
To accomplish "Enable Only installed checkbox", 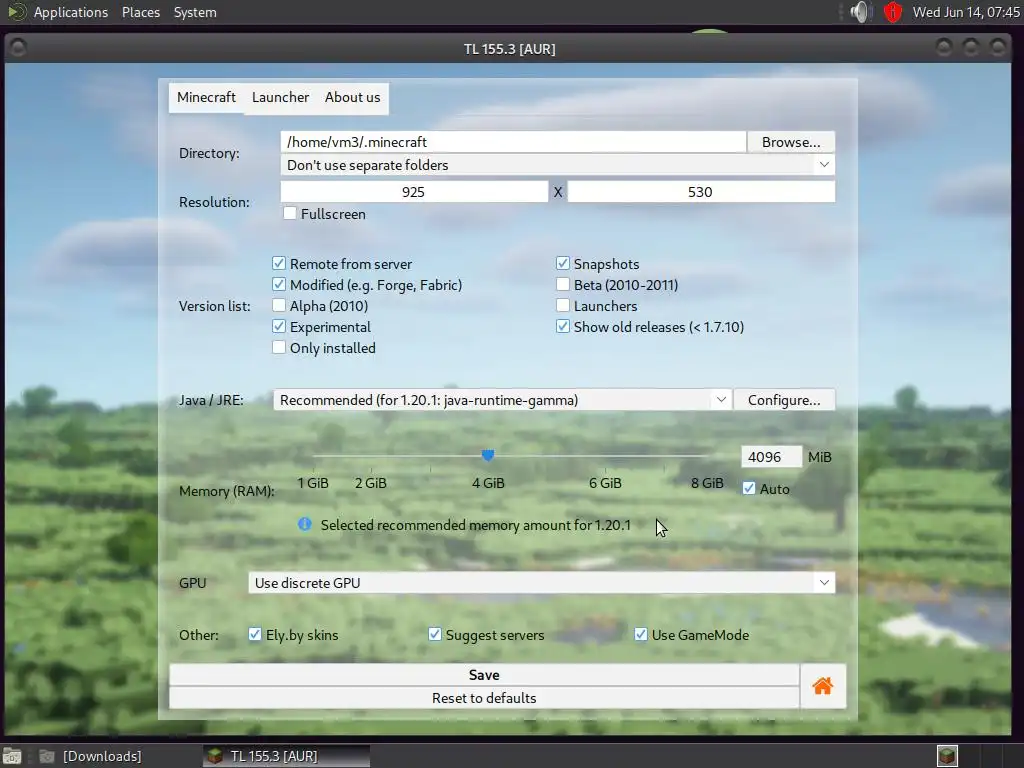I will coord(279,347).
